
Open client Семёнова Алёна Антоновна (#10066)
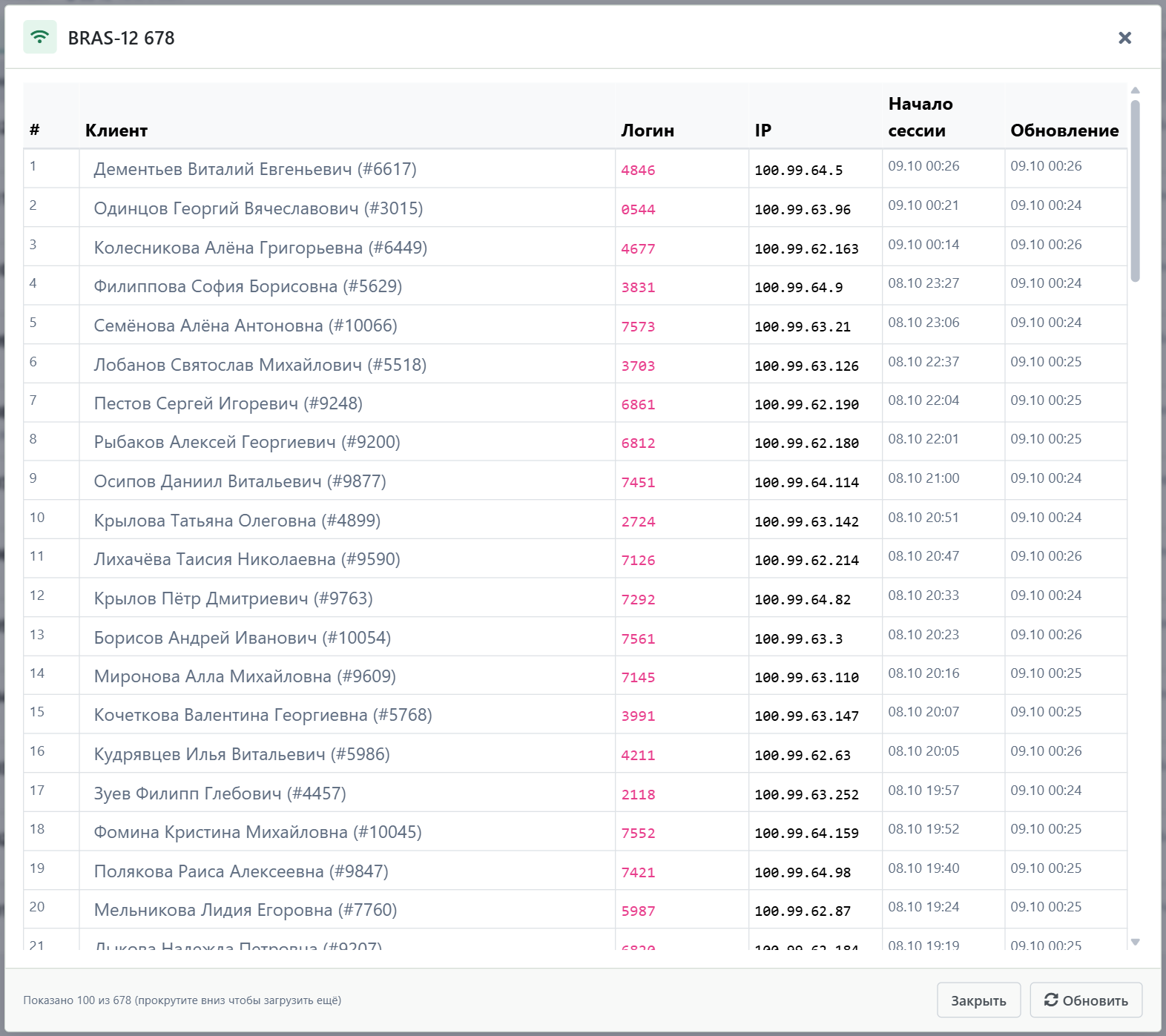point(246,326)
